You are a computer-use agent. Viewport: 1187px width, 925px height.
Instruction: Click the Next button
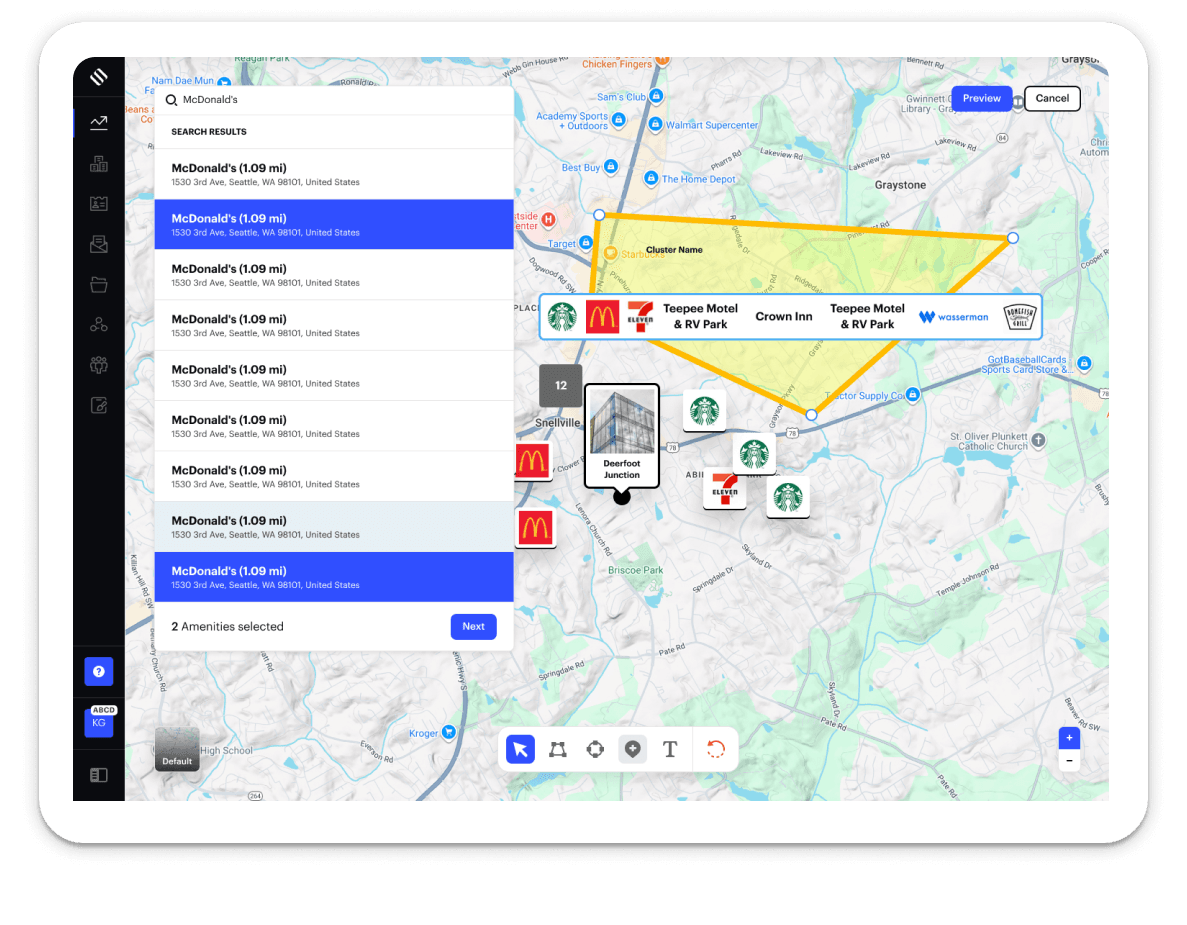474,627
